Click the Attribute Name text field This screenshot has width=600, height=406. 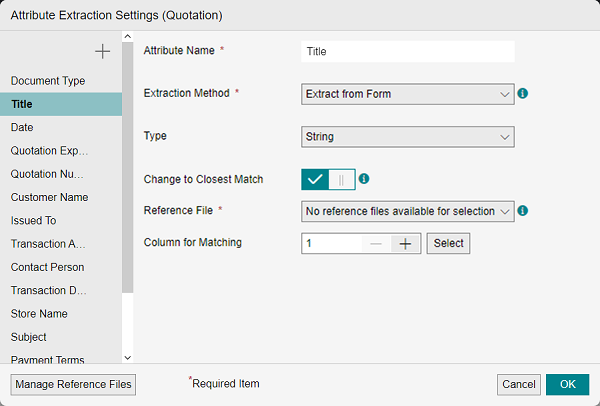point(407,51)
